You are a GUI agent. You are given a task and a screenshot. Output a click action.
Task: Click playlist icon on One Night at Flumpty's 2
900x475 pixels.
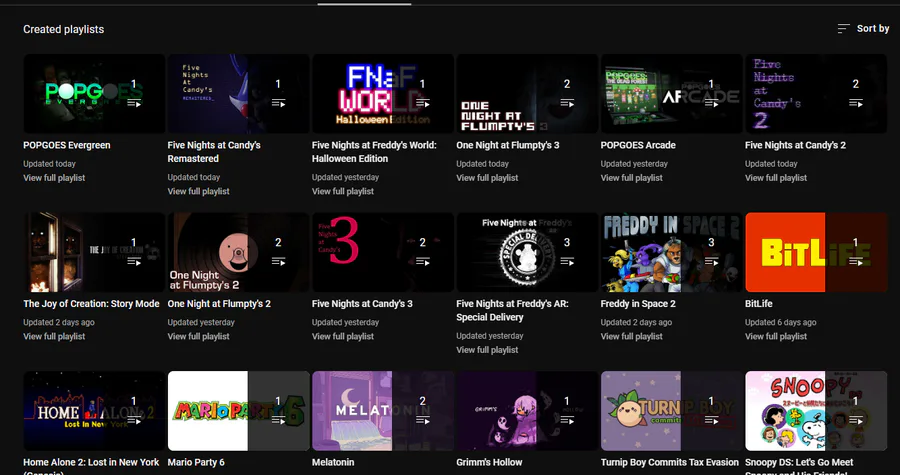pos(278,262)
